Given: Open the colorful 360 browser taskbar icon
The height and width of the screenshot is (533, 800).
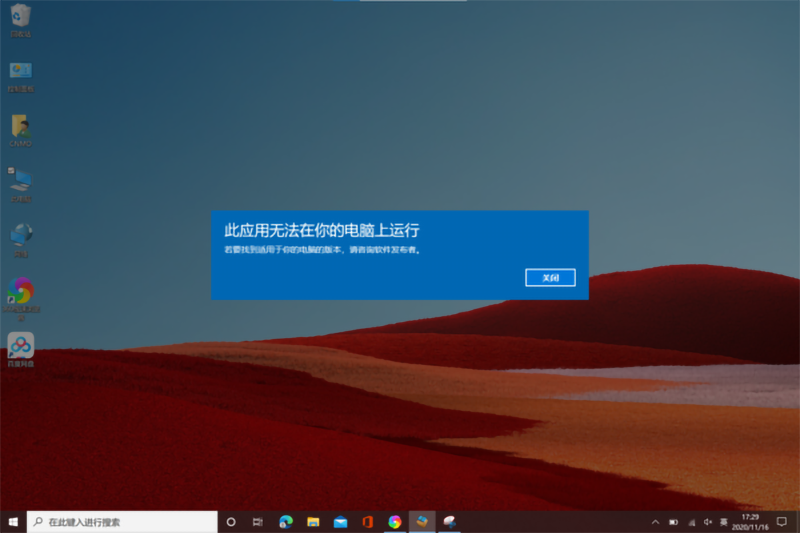Looking at the screenshot, I should click(x=394, y=522).
